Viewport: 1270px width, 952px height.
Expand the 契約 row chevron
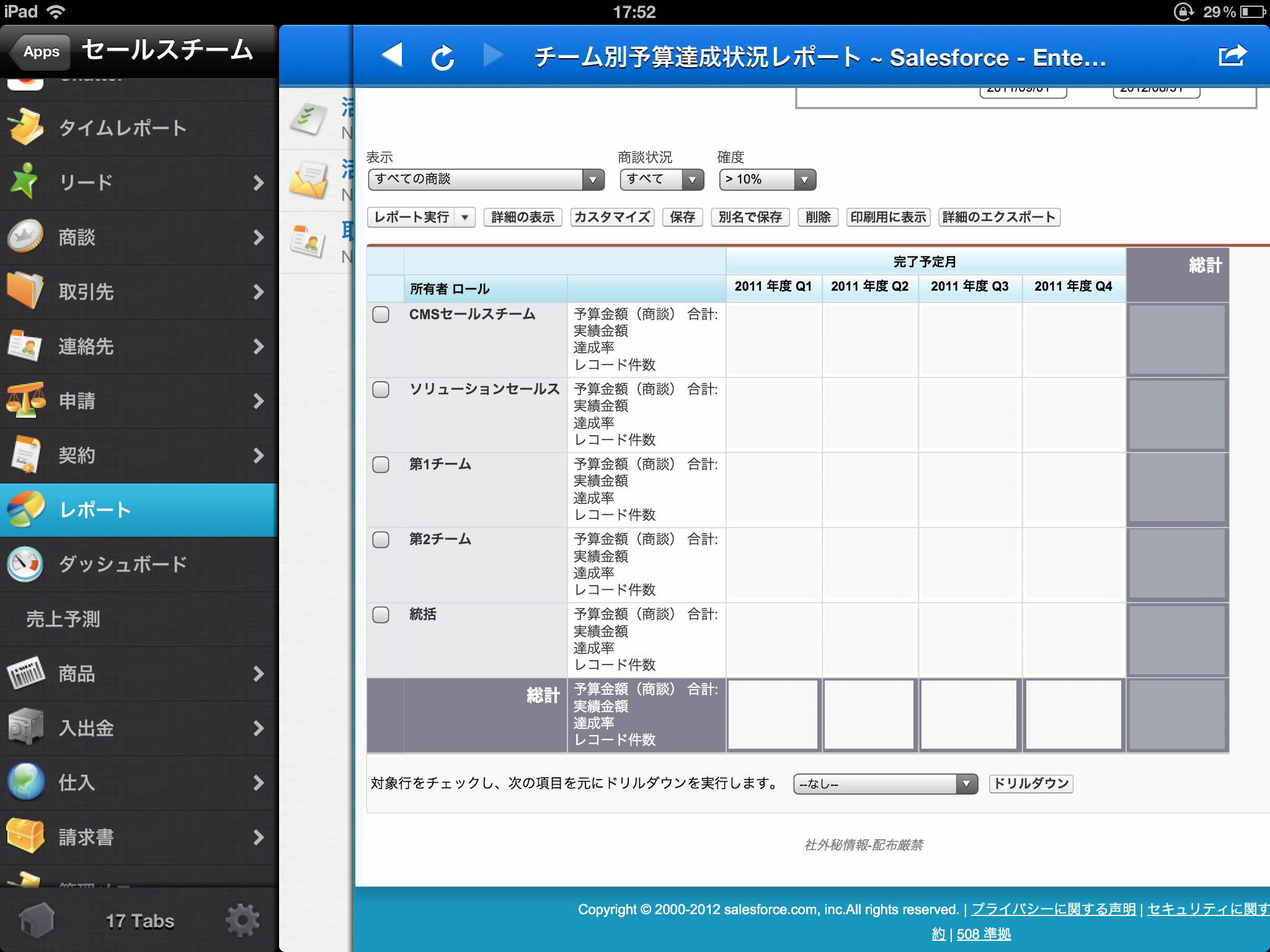pyautogui.click(x=259, y=455)
